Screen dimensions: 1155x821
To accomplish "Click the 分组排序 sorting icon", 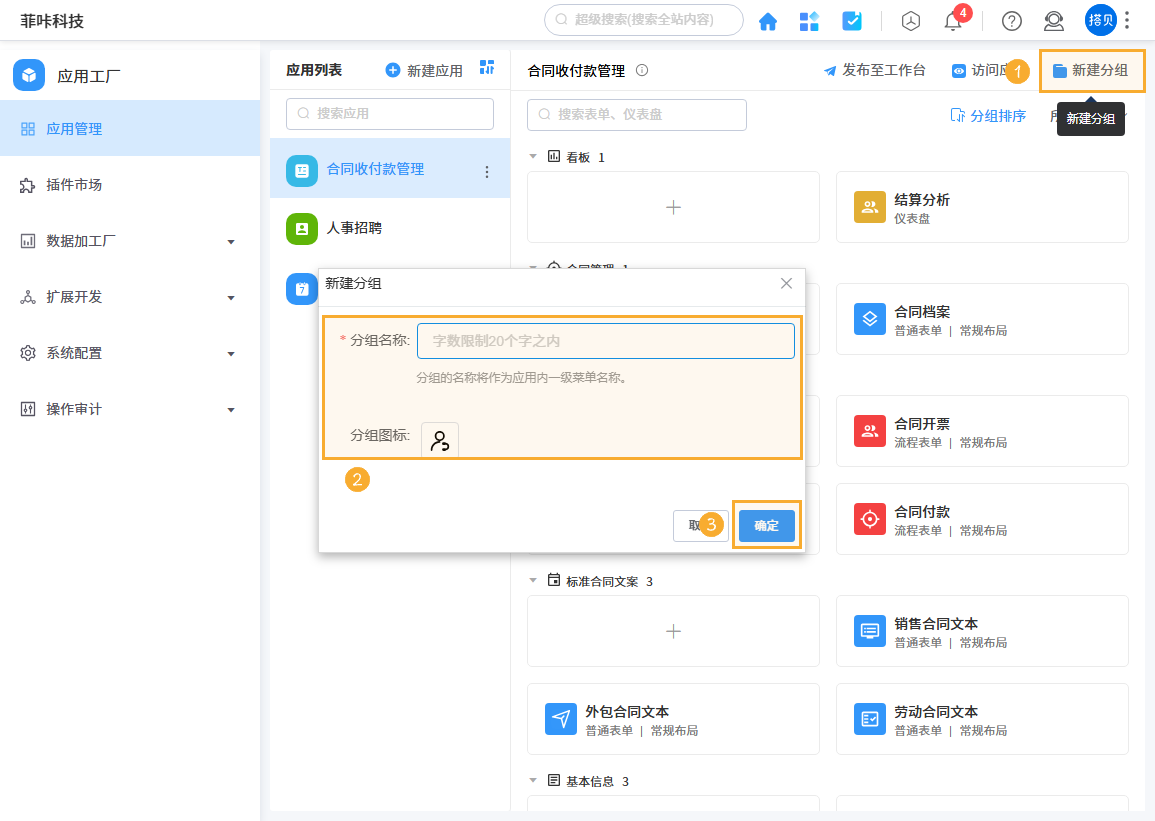I will click(957, 116).
